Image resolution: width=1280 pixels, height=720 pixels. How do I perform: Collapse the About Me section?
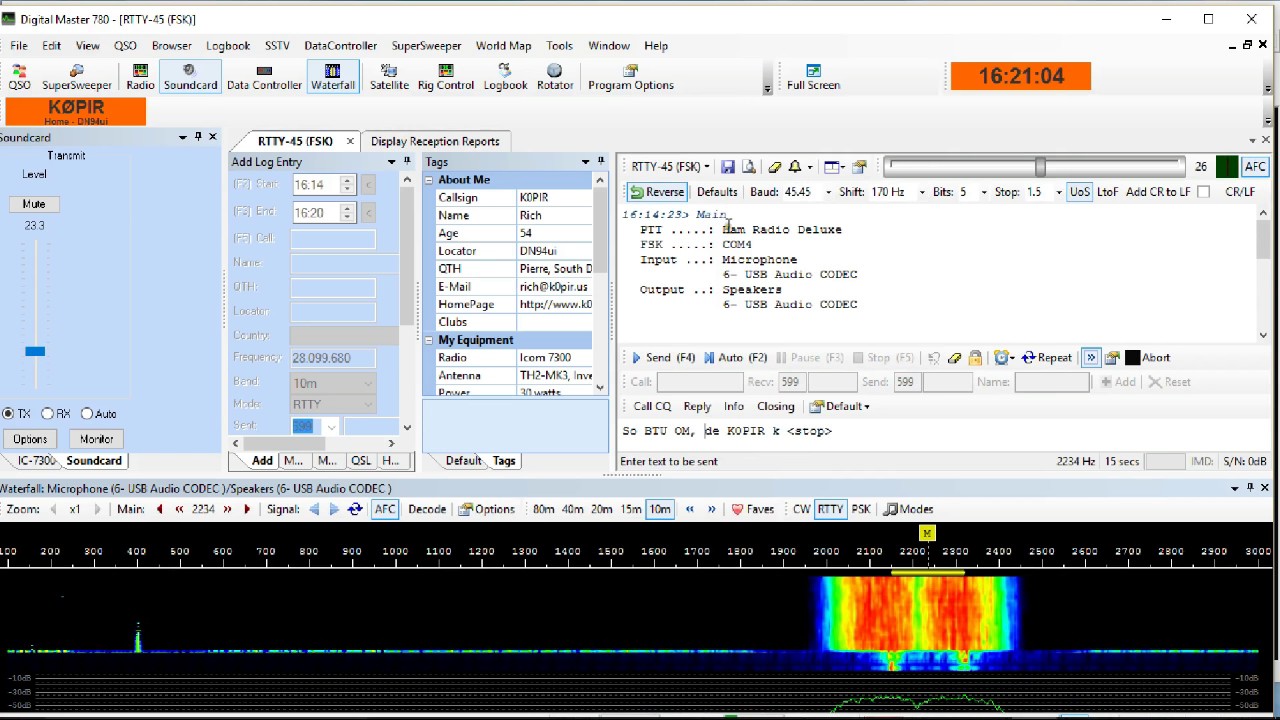pyautogui.click(x=429, y=180)
